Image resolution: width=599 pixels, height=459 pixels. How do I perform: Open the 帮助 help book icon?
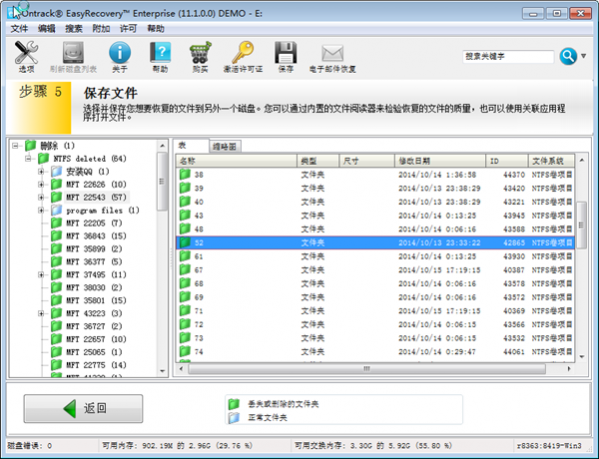click(160, 53)
